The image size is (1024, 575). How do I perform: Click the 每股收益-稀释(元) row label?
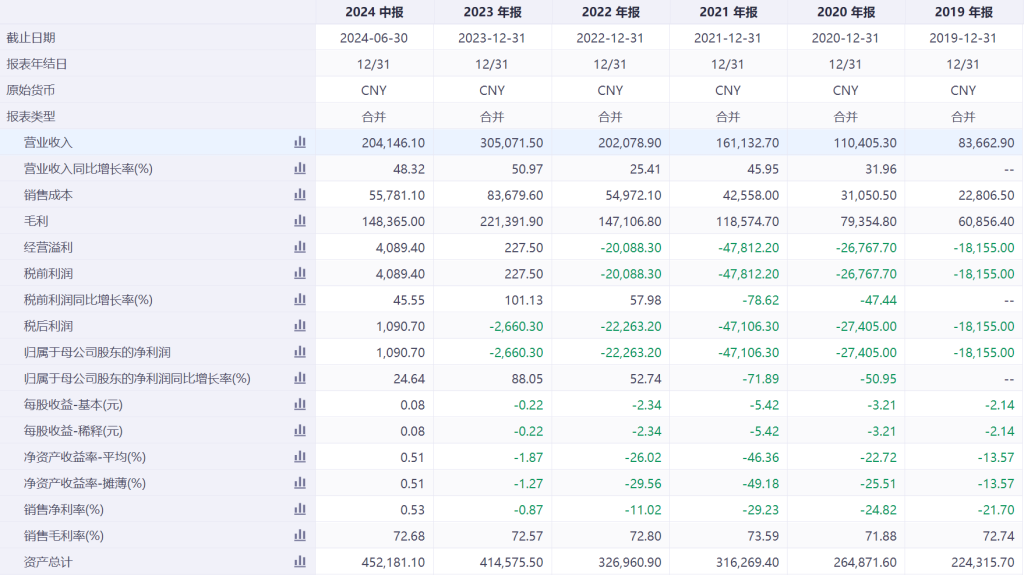coord(73,431)
